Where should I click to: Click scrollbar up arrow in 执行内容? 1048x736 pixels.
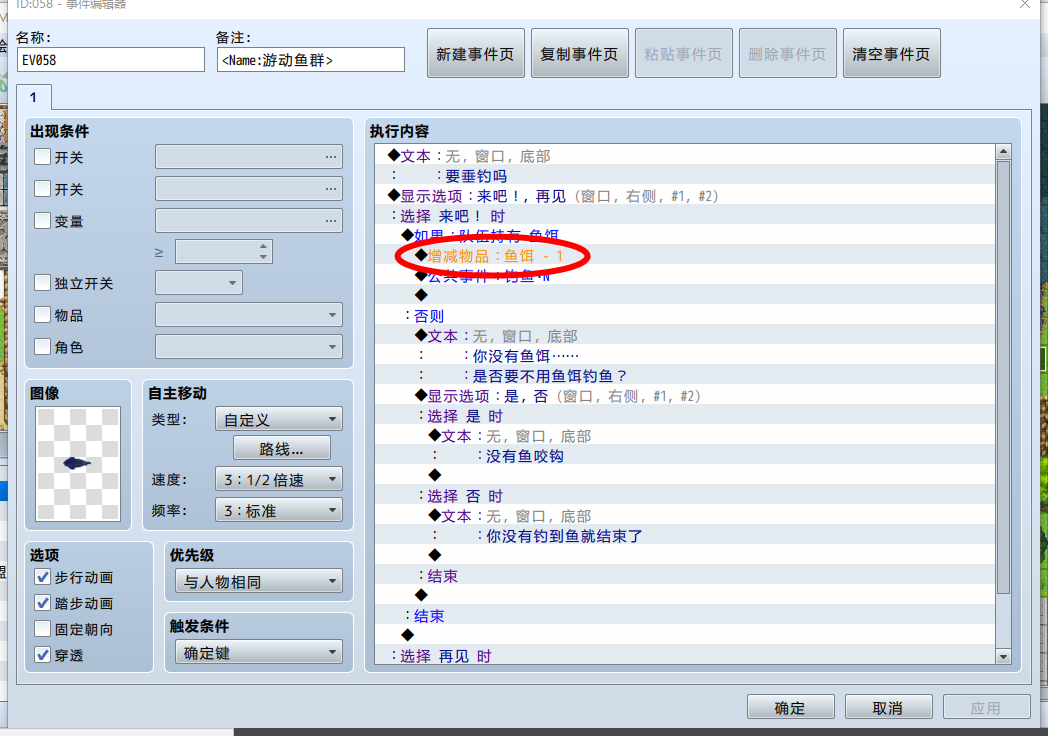pyautogui.click(x=1003, y=152)
